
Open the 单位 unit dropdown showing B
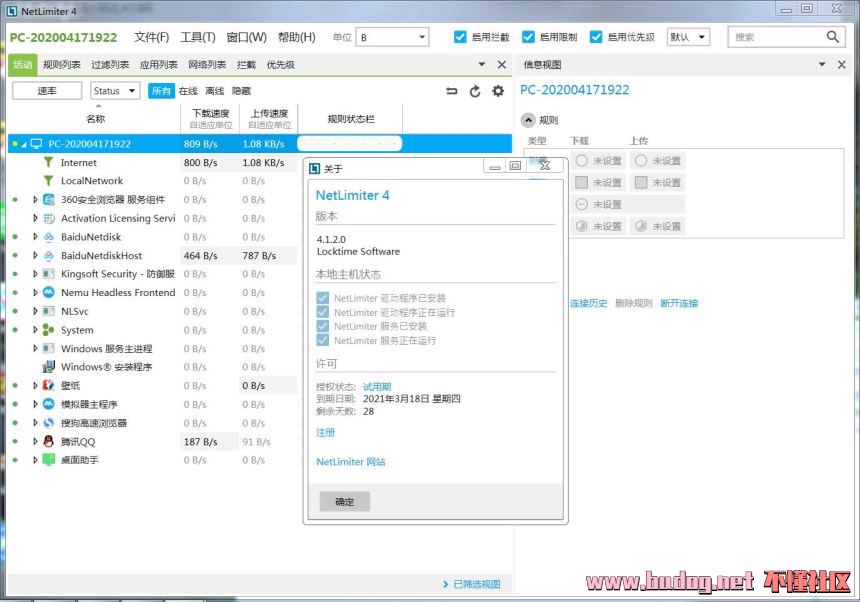pyautogui.click(x=392, y=37)
